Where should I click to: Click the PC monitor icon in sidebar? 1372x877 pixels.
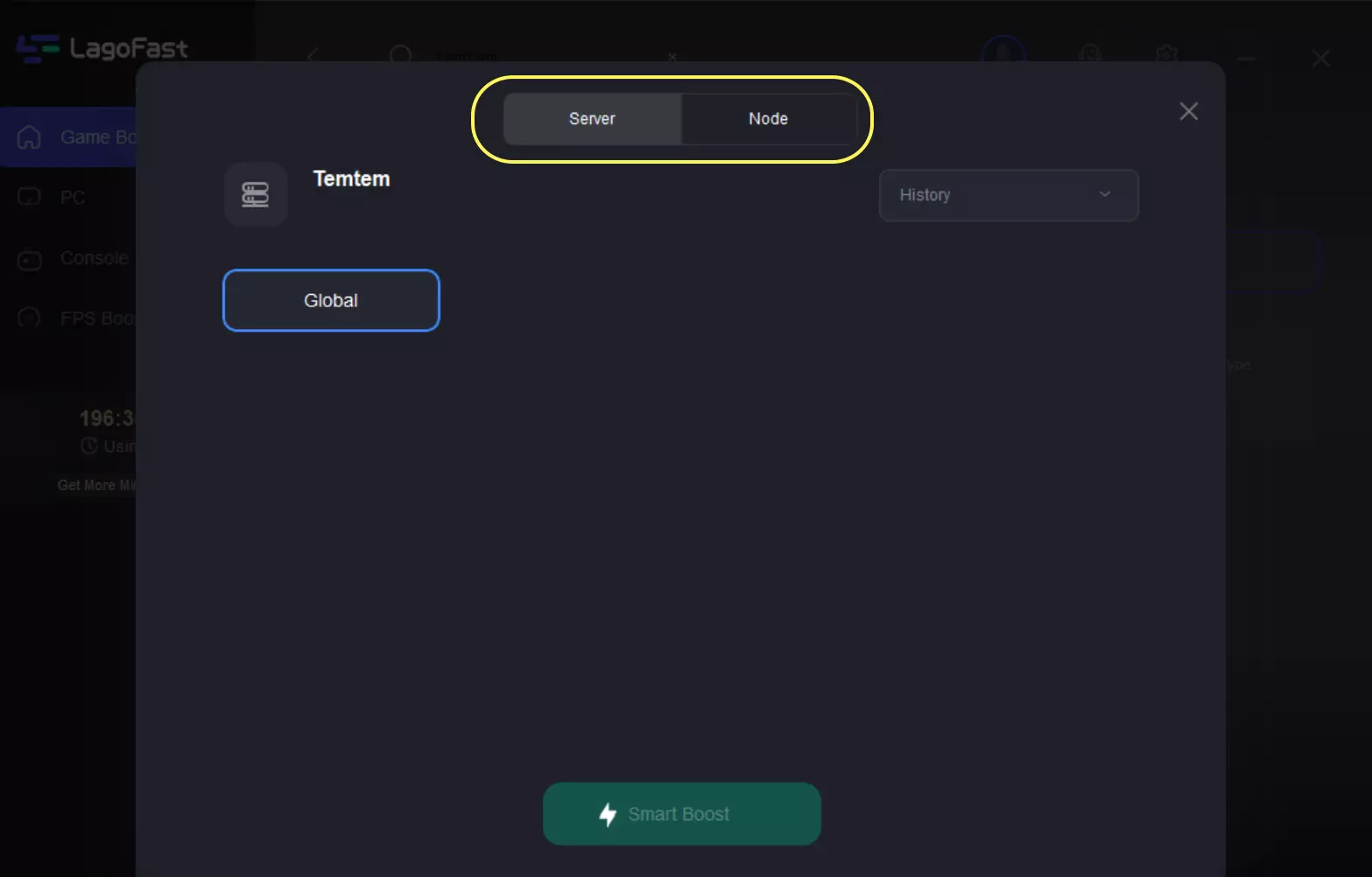click(x=29, y=198)
